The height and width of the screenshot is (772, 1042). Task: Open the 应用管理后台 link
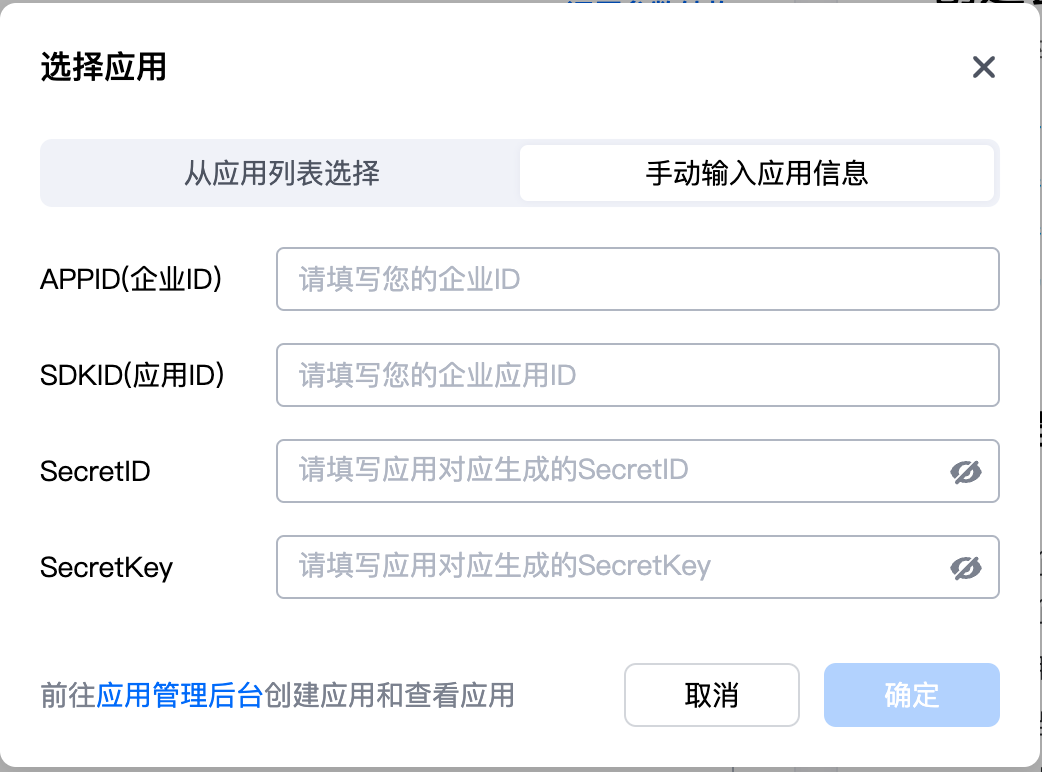click(180, 696)
